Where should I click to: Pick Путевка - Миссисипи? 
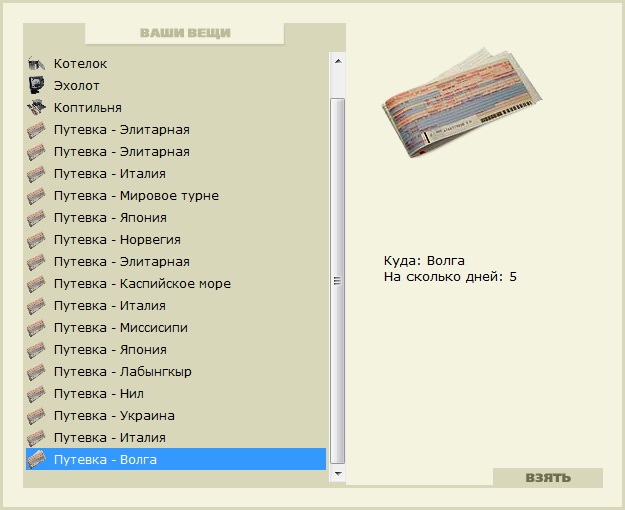121,327
